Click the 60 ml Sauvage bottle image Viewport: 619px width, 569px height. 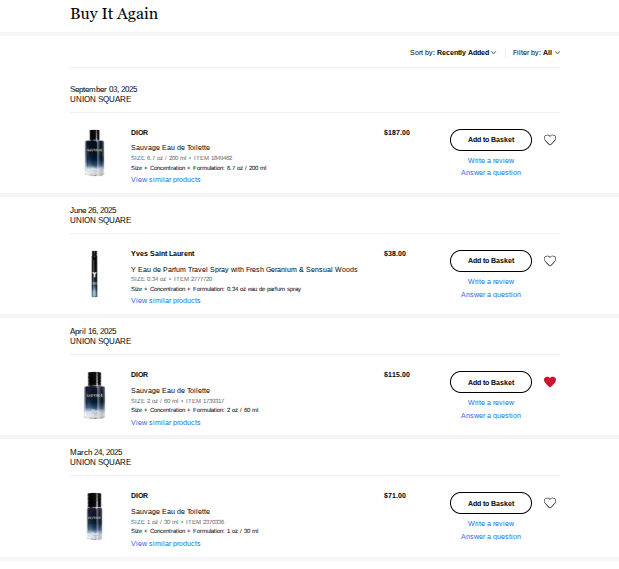tap(94, 394)
